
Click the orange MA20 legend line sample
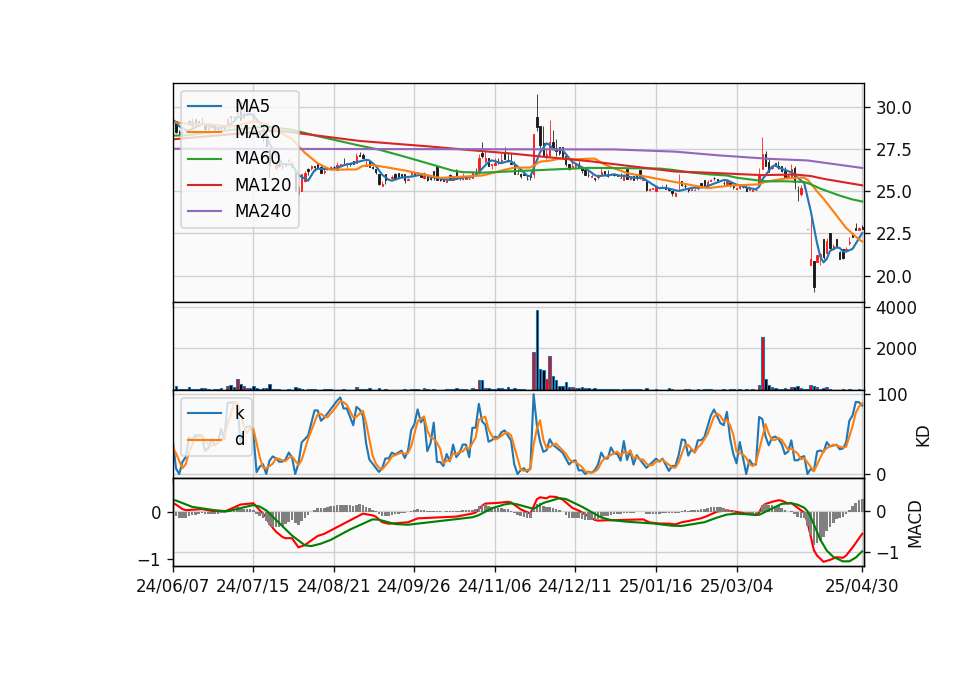click(x=205, y=132)
